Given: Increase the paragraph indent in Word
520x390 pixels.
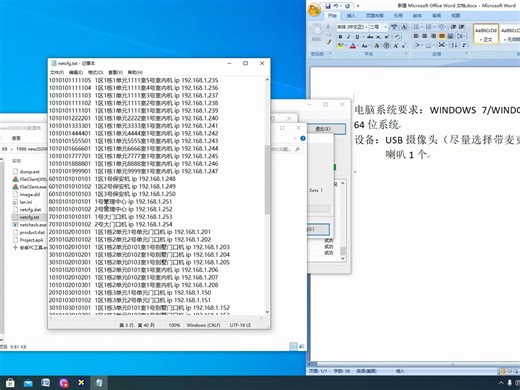Looking at the screenshot, I should tap(461, 27).
